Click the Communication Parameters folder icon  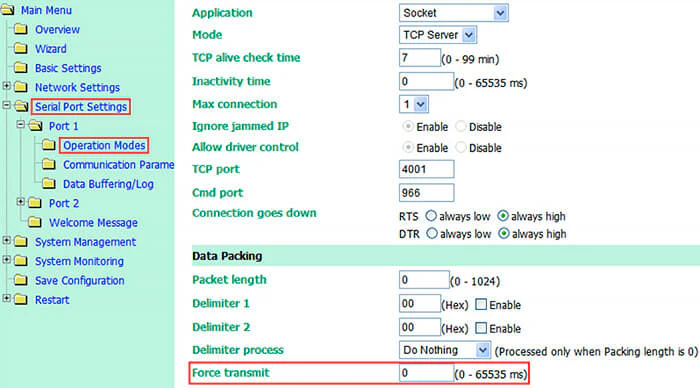(x=49, y=164)
